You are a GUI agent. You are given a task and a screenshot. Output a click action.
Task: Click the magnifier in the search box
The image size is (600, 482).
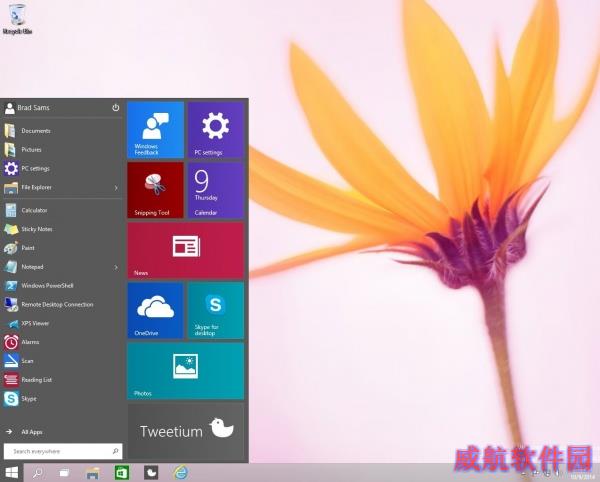click(x=116, y=451)
